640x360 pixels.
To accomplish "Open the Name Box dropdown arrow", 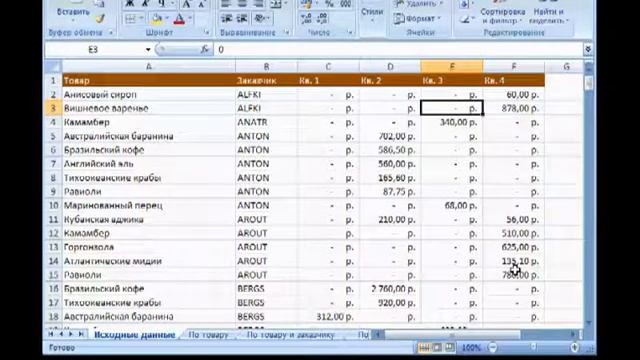I will (148, 50).
